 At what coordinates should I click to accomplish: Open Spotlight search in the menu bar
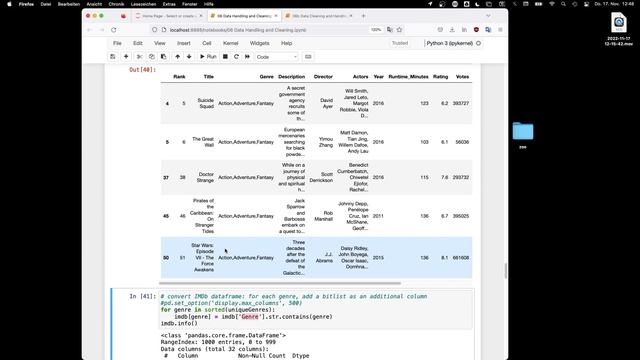click(x=563, y=4)
